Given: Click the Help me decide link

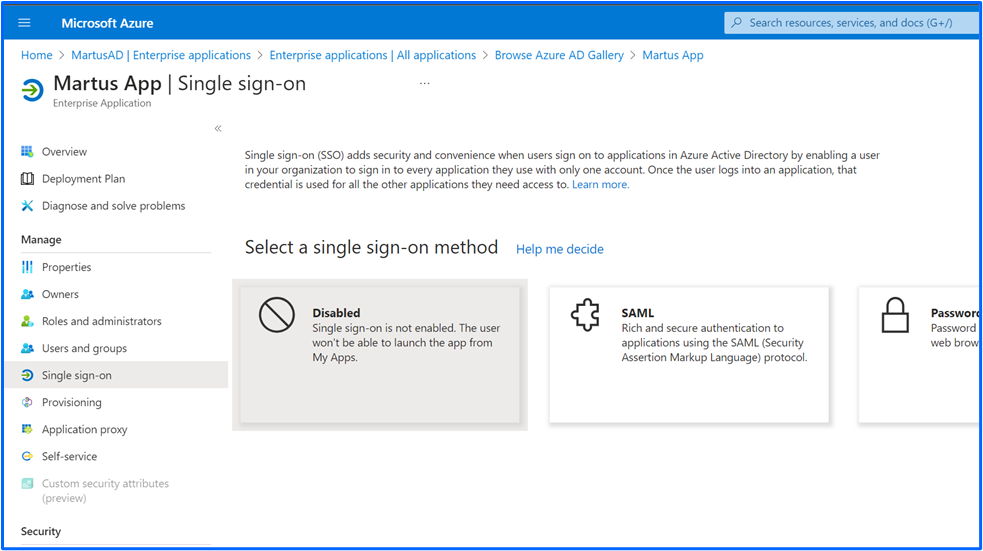Looking at the screenshot, I should (560, 249).
